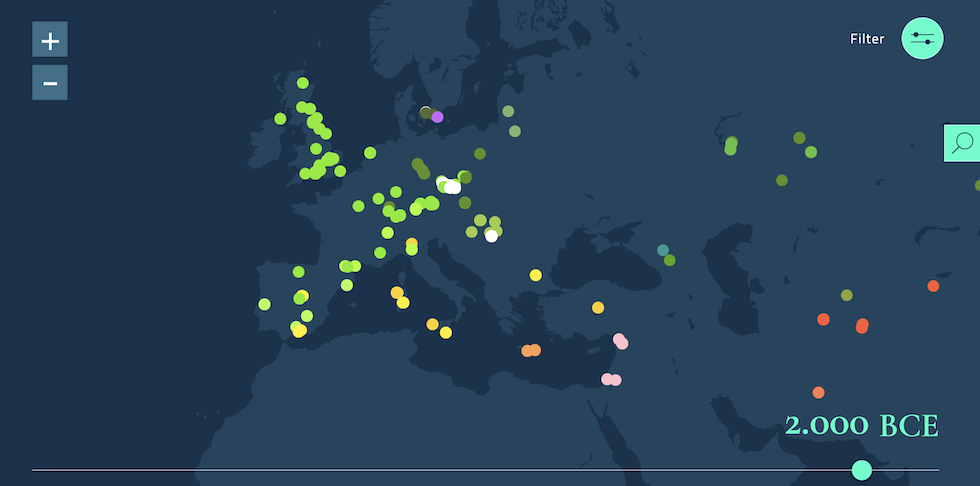Select the easternmost red dot
Viewport: 980px width, 486px height.
pyautogui.click(x=933, y=286)
